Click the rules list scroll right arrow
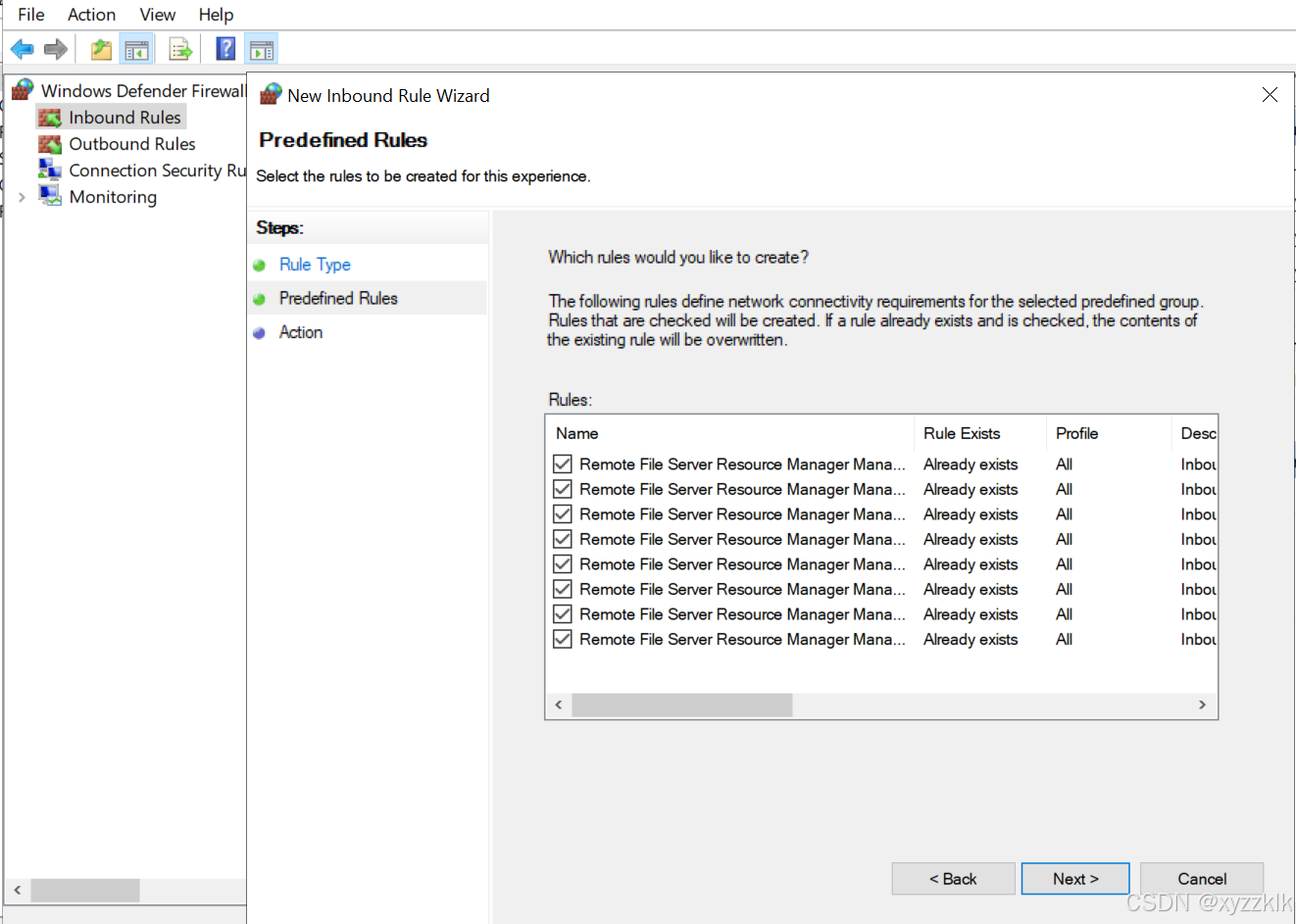This screenshot has width=1296, height=924. pos(1203,705)
